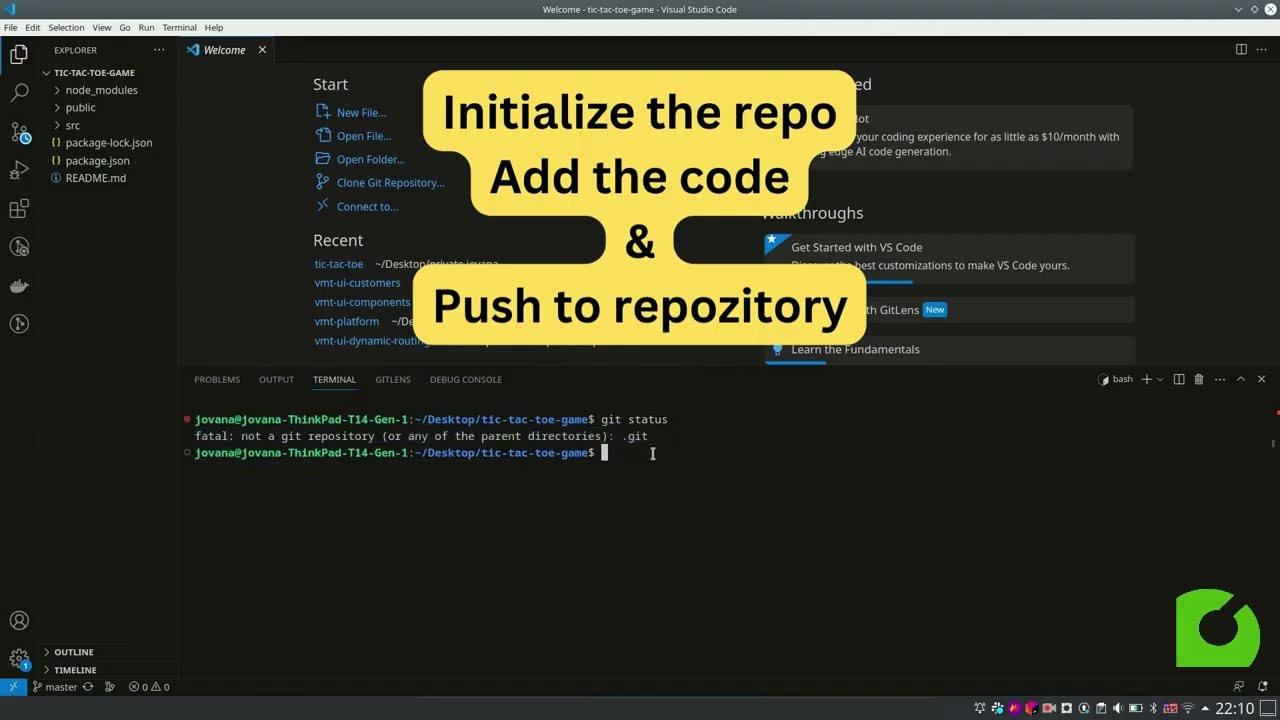
Task: Open the GitLens view in activity bar
Action: tap(19, 324)
